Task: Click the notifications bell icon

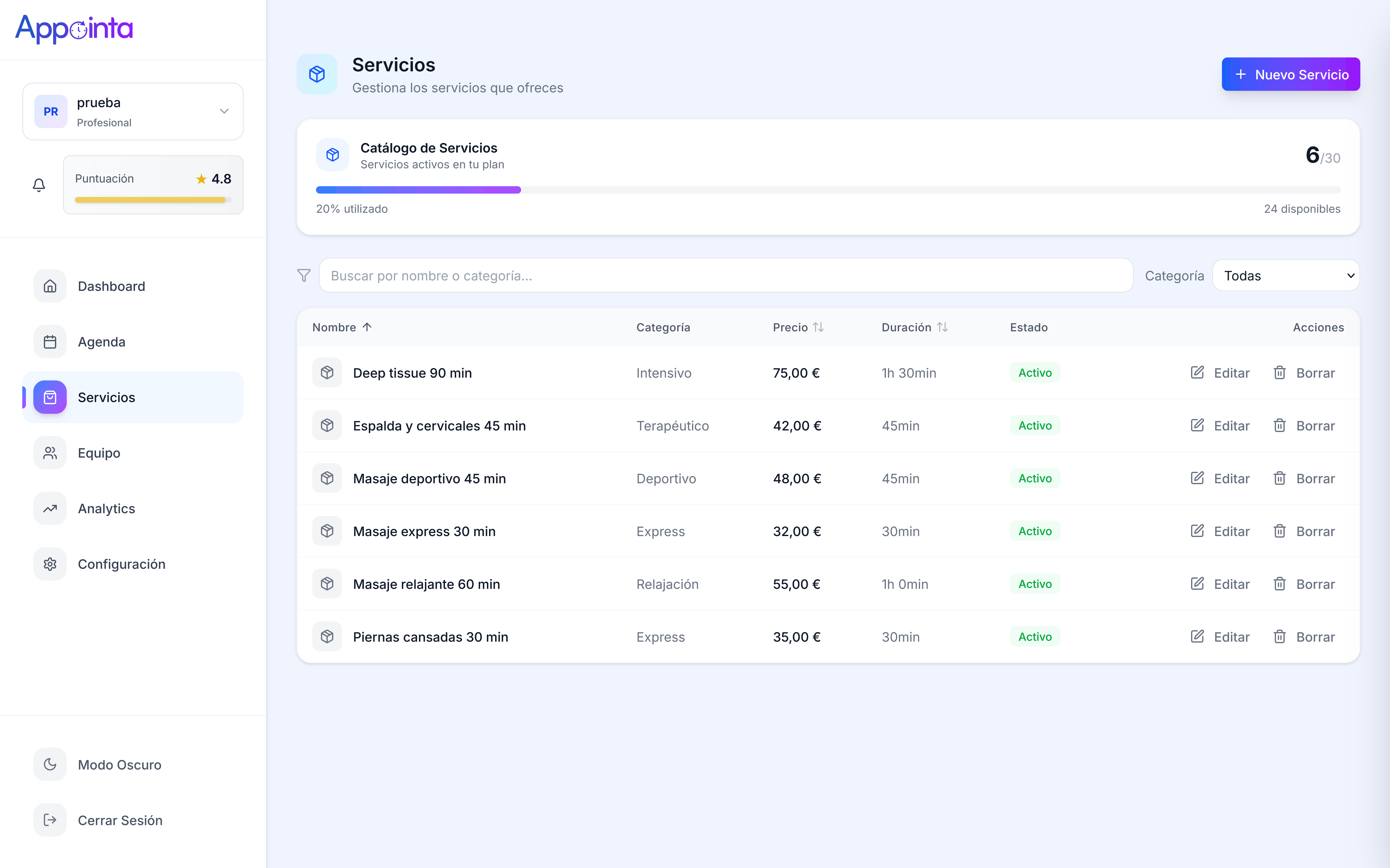Action: tap(39, 185)
